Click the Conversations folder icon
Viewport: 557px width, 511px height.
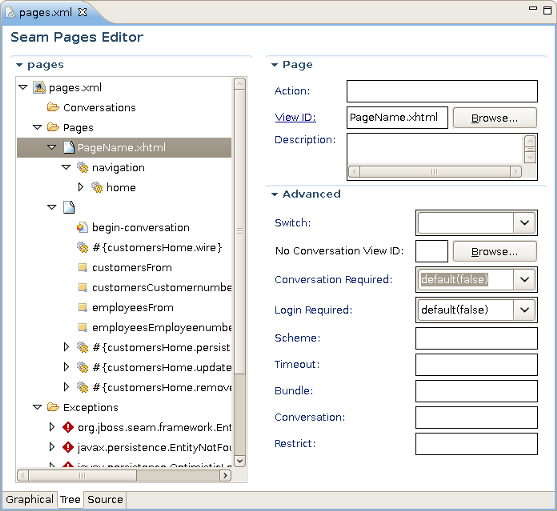[x=53, y=107]
